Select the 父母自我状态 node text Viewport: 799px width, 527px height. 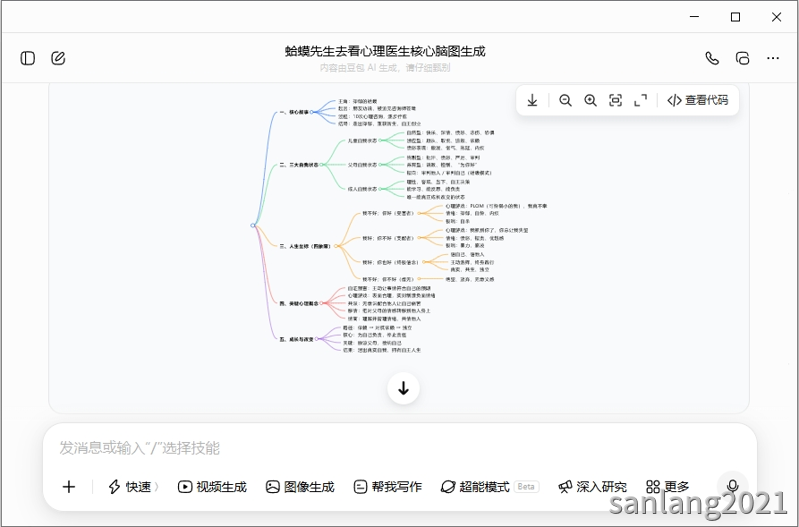pos(362,165)
